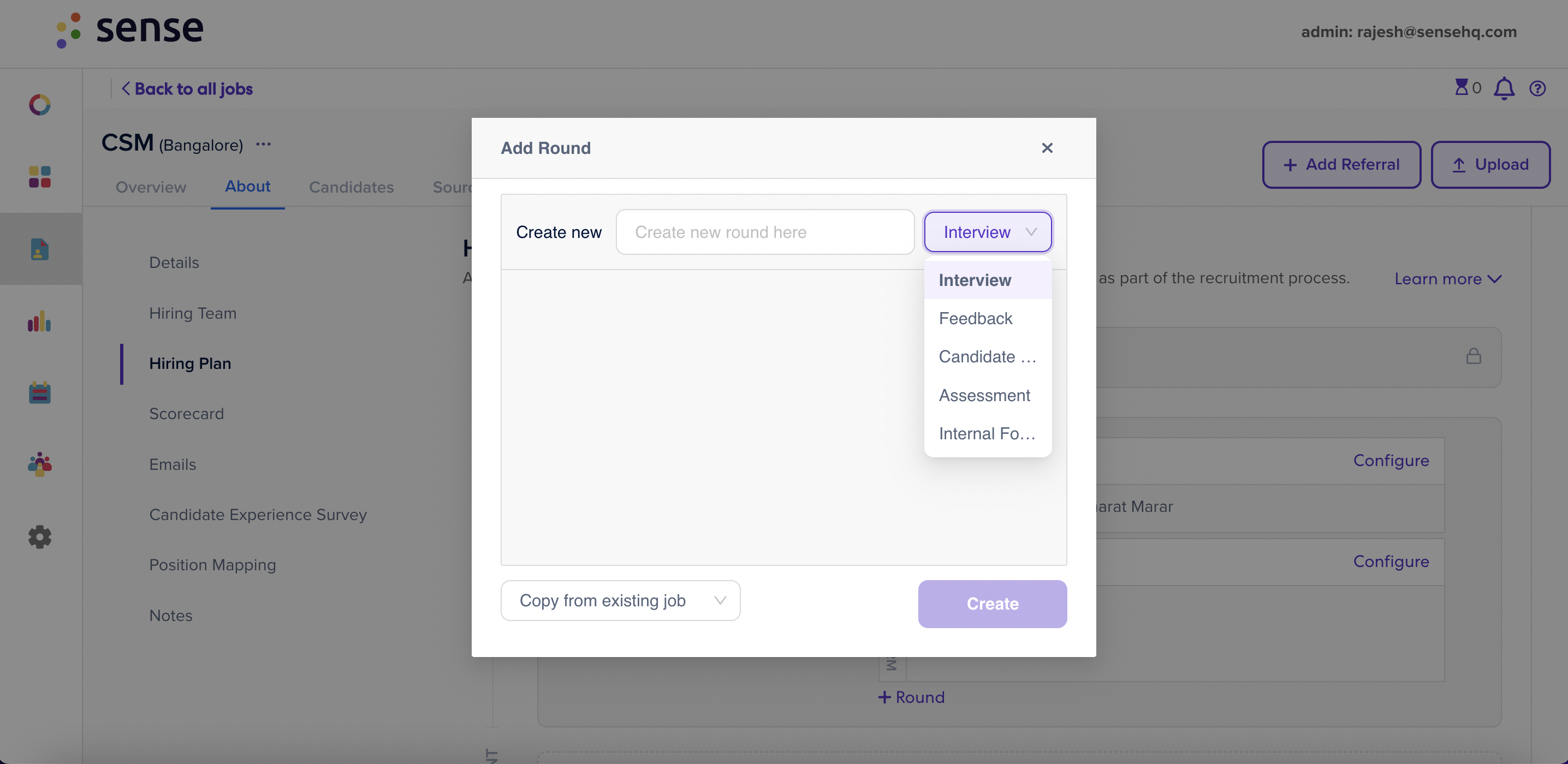This screenshot has width=1568, height=764.
Task: Open the analytics bar chart icon
Action: coord(39,321)
